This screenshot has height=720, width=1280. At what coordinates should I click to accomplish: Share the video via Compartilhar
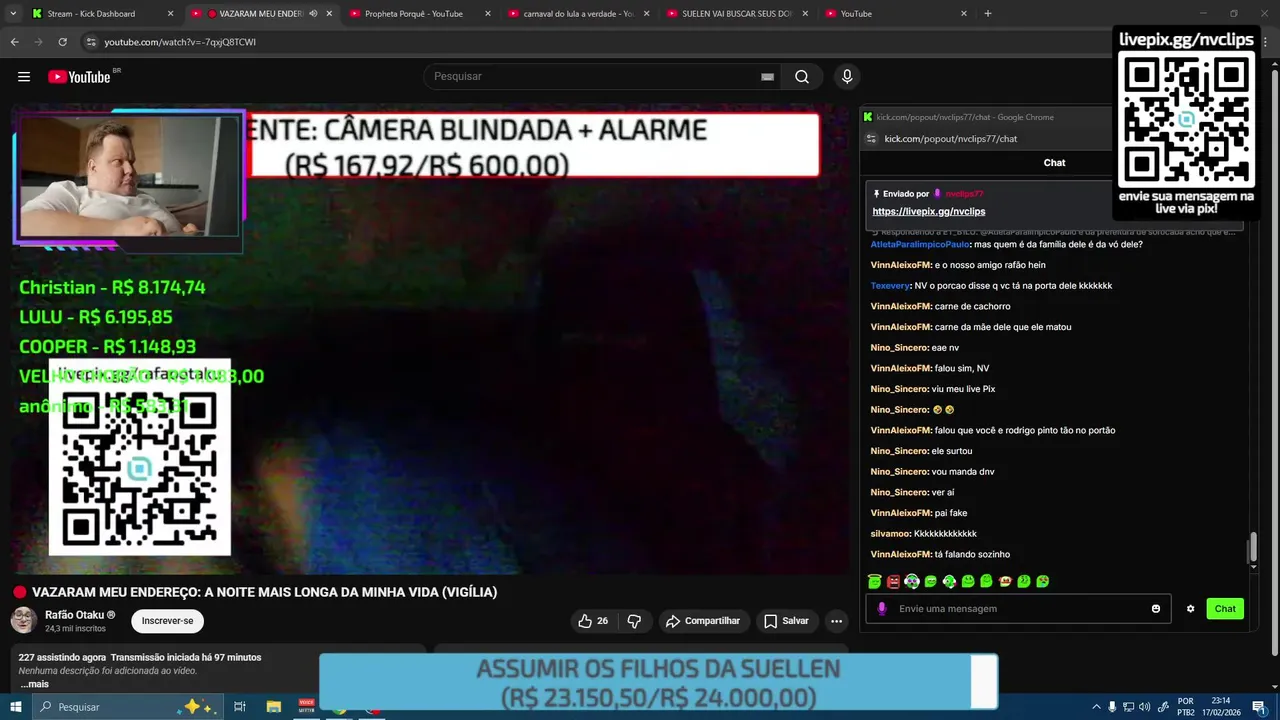click(x=703, y=621)
